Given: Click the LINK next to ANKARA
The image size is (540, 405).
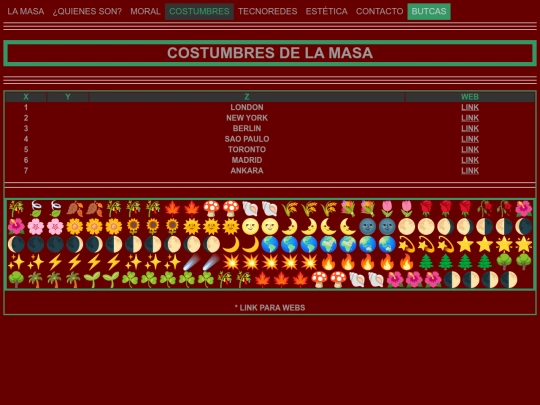Looking at the screenshot, I should (x=470, y=170).
